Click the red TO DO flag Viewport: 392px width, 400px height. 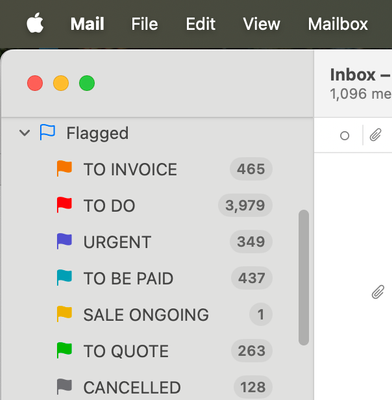(64, 205)
